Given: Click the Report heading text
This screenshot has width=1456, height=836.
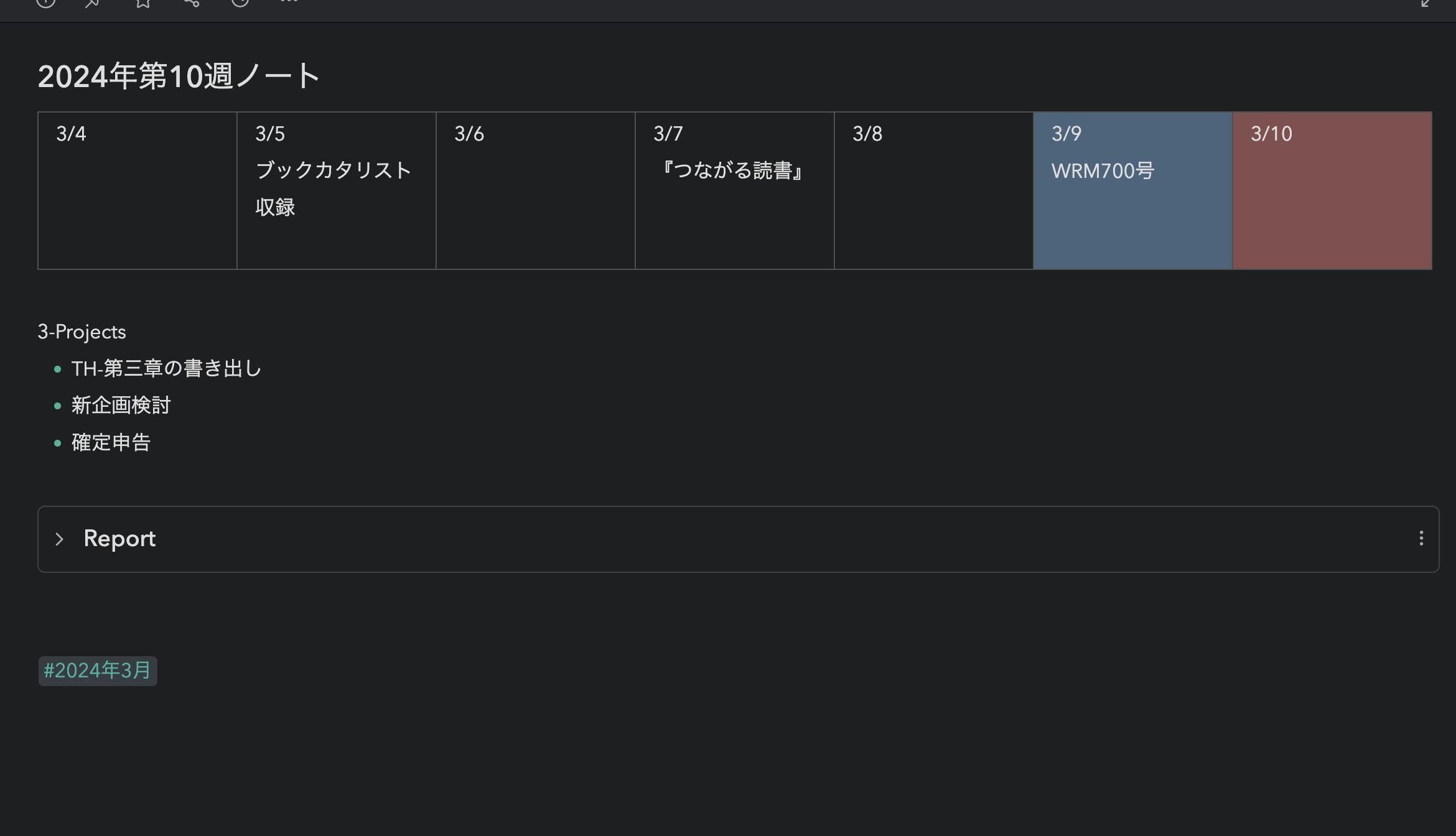Looking at the screenshot, I should [x=119, y=539].
